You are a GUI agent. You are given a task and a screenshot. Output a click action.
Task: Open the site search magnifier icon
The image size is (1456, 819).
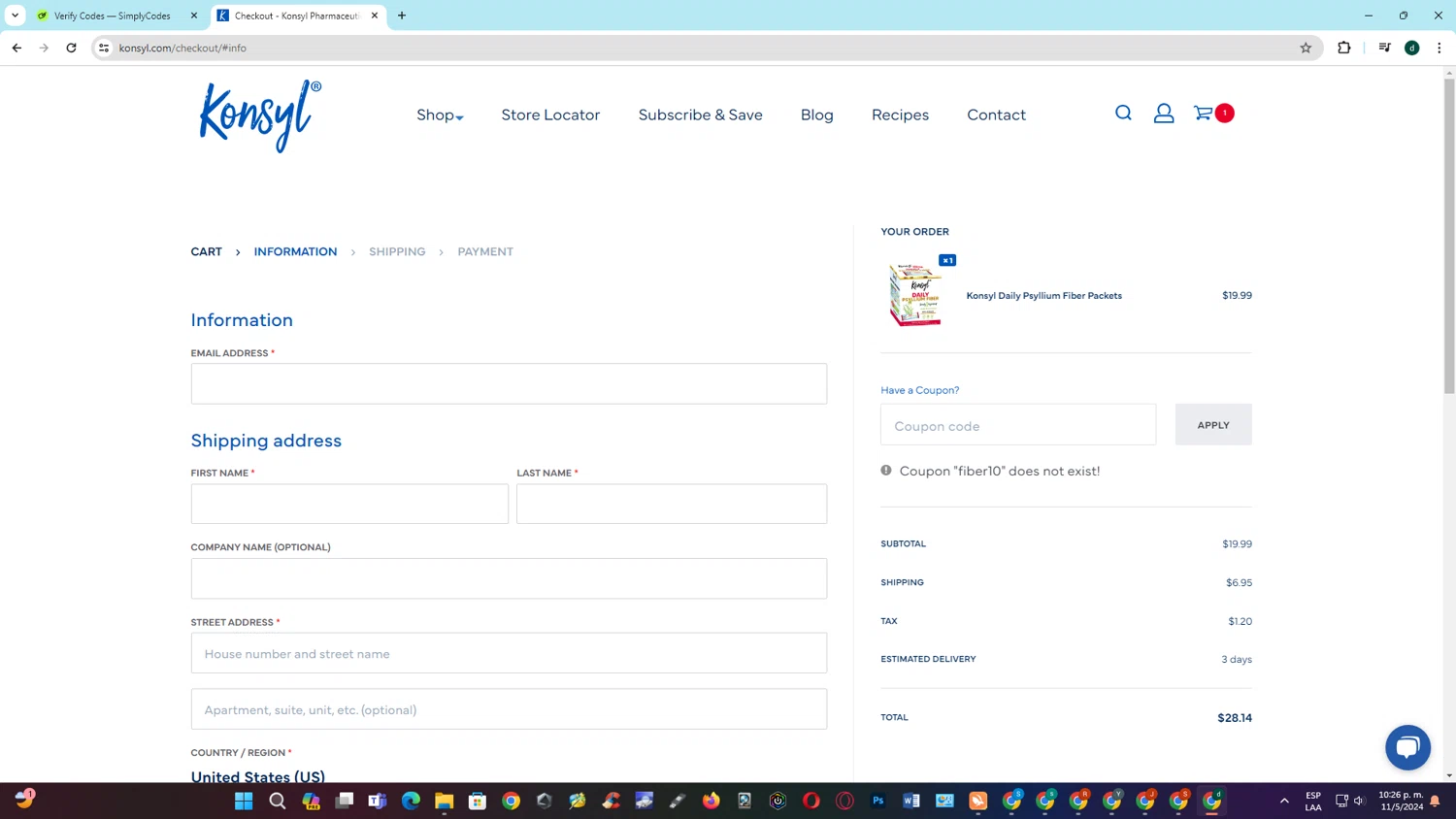tap(1123, 114)
